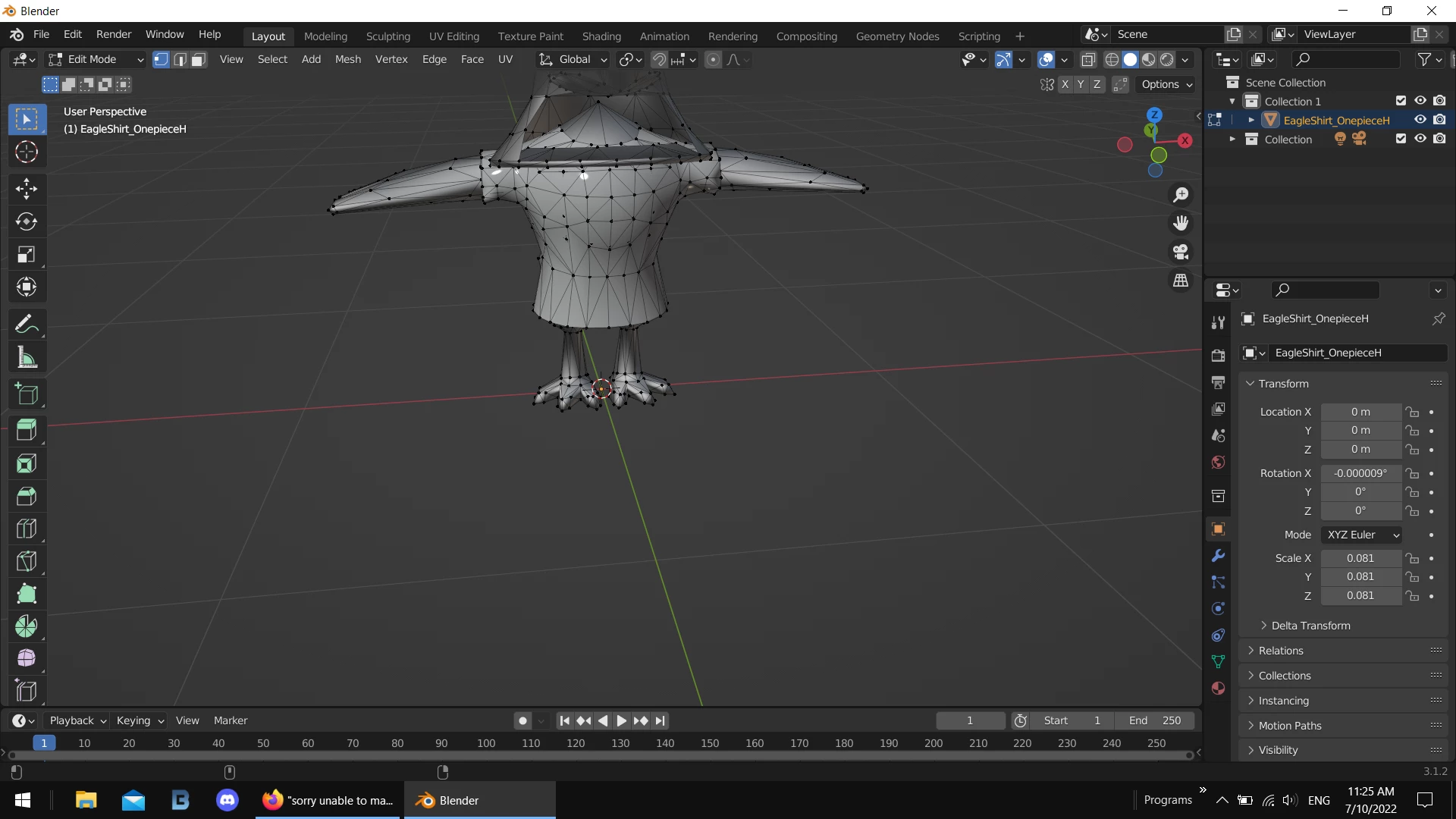Toggle camera view in viewport
1456x819 pixels.
(1181, 252)
